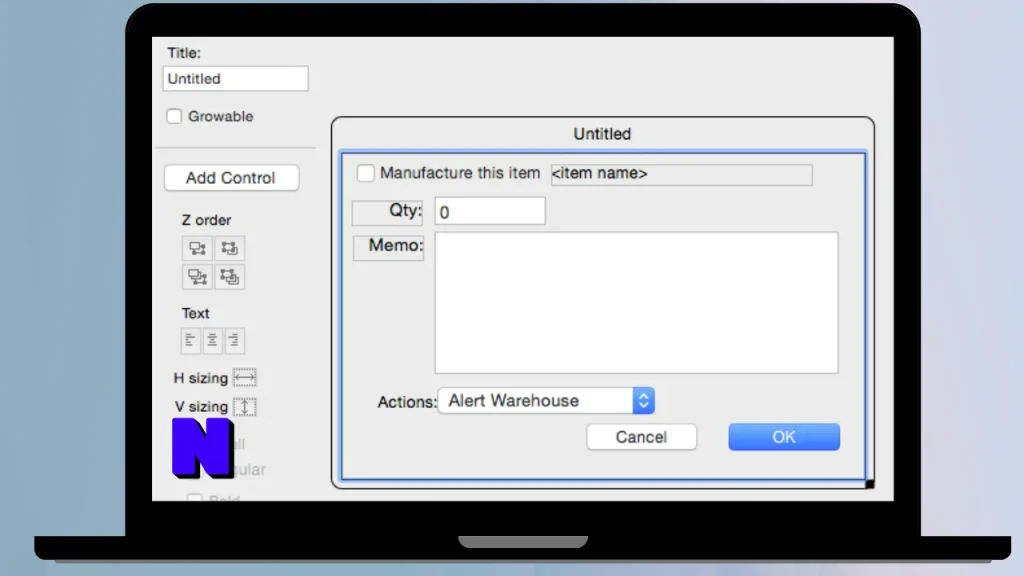Click the H sizing label
The image size is (1024, 576).
200,378
